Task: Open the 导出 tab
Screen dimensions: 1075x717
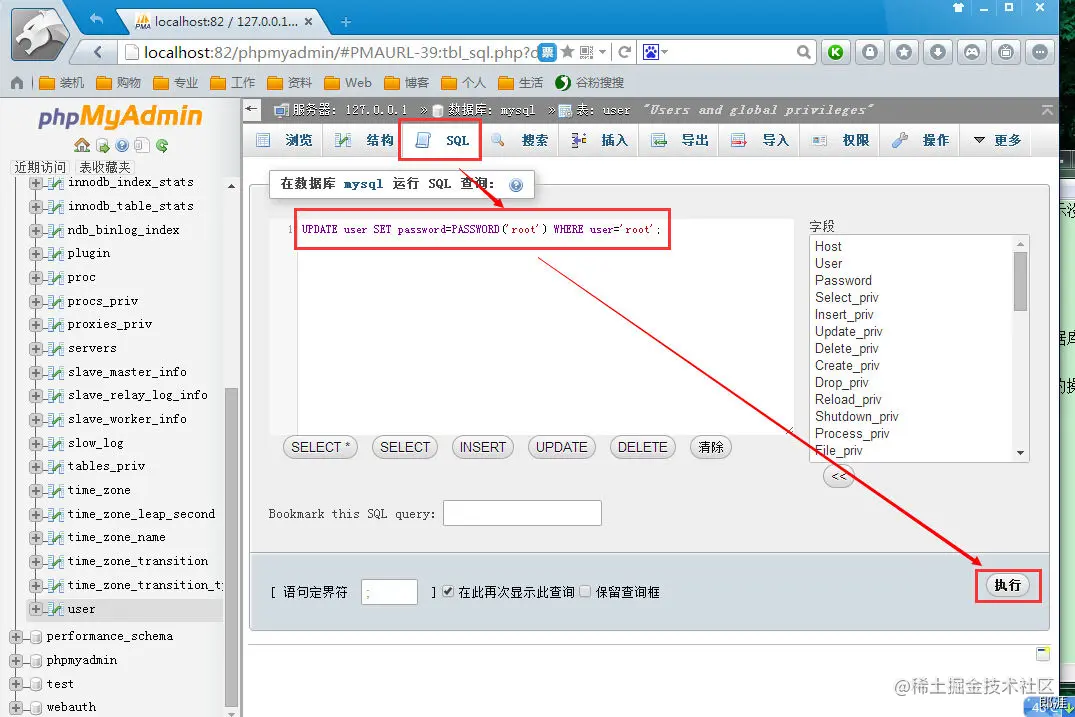Action: [x=680, y=141]
